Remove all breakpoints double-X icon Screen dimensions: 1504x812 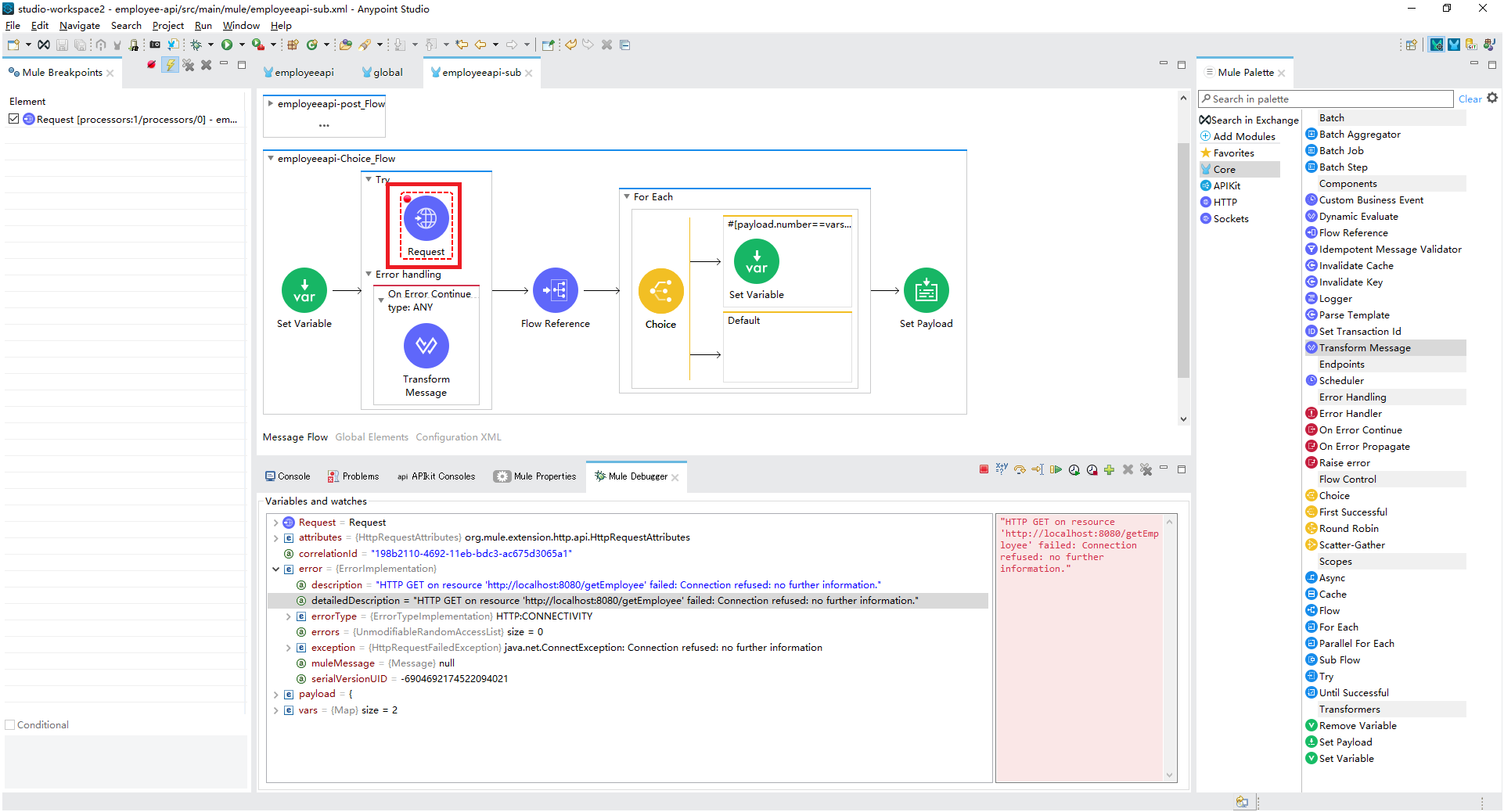[x=189, y=65]
